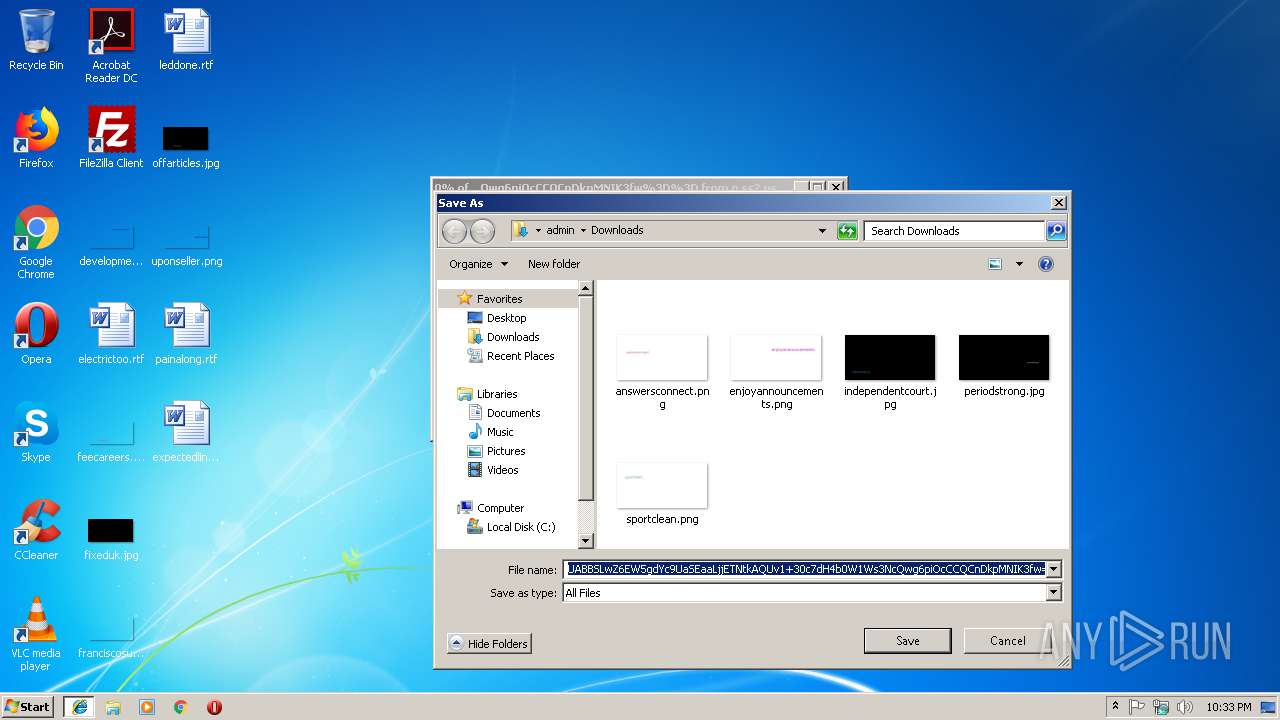1280x720 pixels.
Task: Click the search magnifier icon
Action: 1056,231
